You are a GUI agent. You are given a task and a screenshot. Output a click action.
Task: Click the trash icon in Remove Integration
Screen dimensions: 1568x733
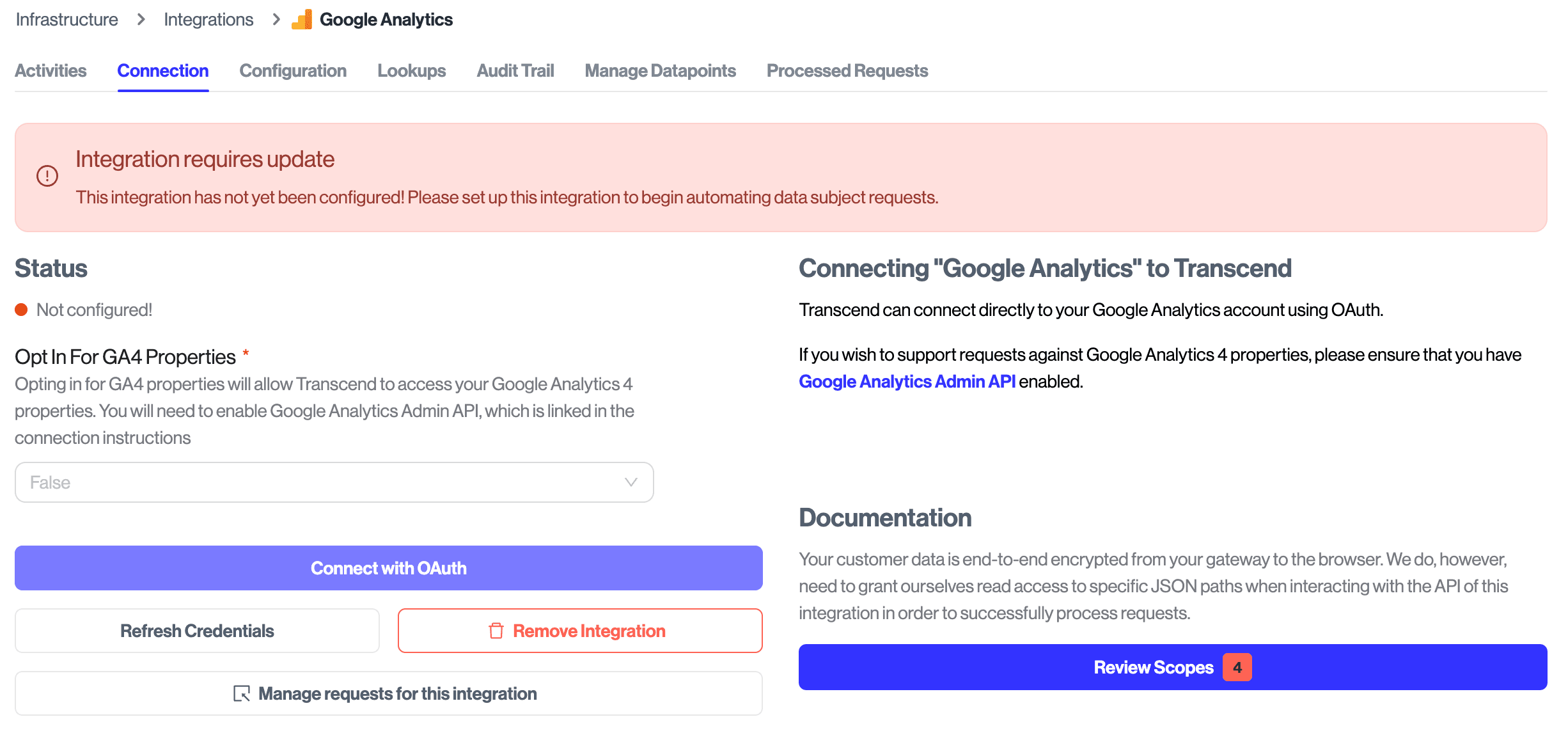pyautogui.click(x=496, y=631)
